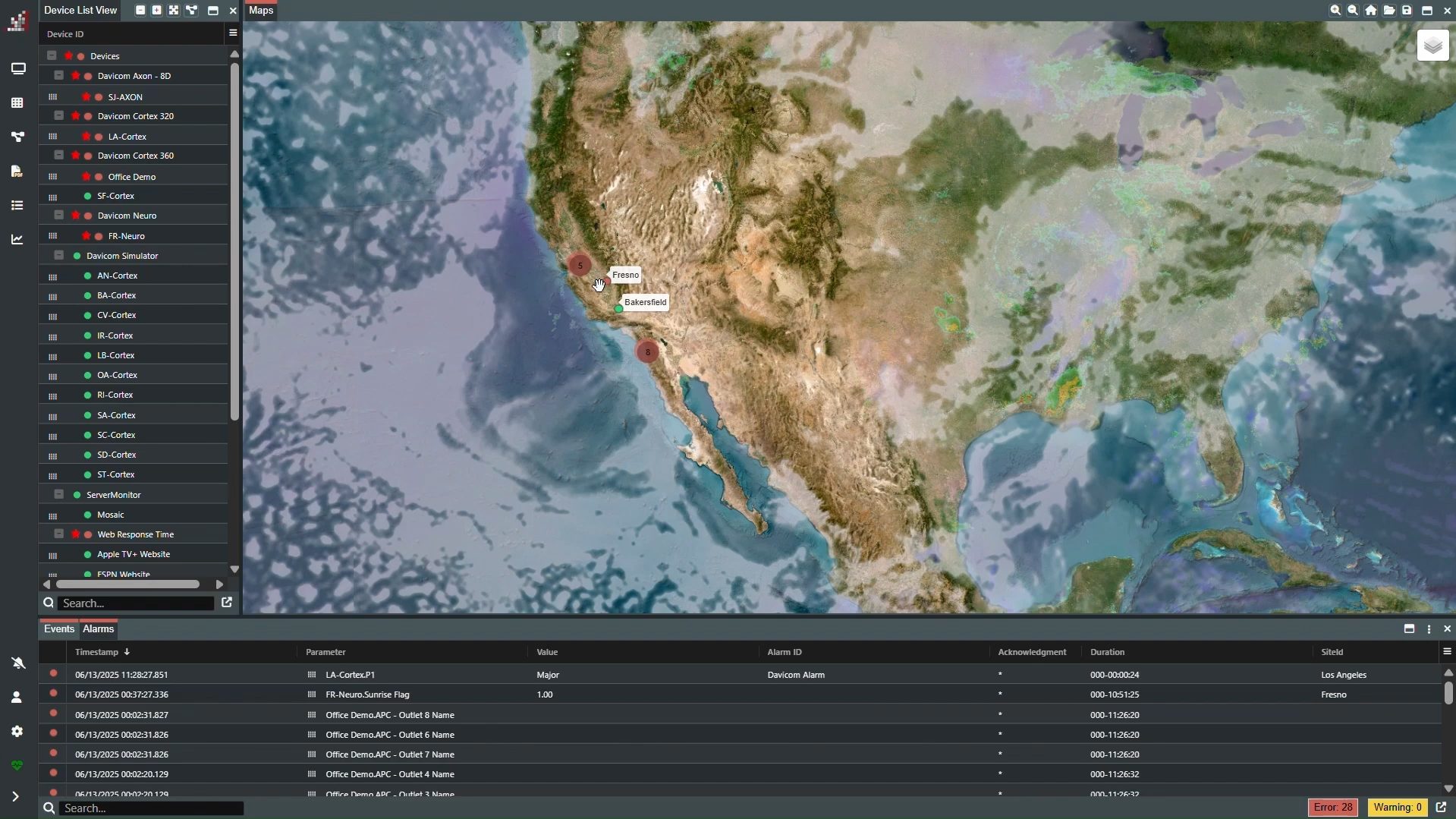Viewport: 1456px width, 819px height.
Task: Open the map layers selector
Action: pos(1432,46)
